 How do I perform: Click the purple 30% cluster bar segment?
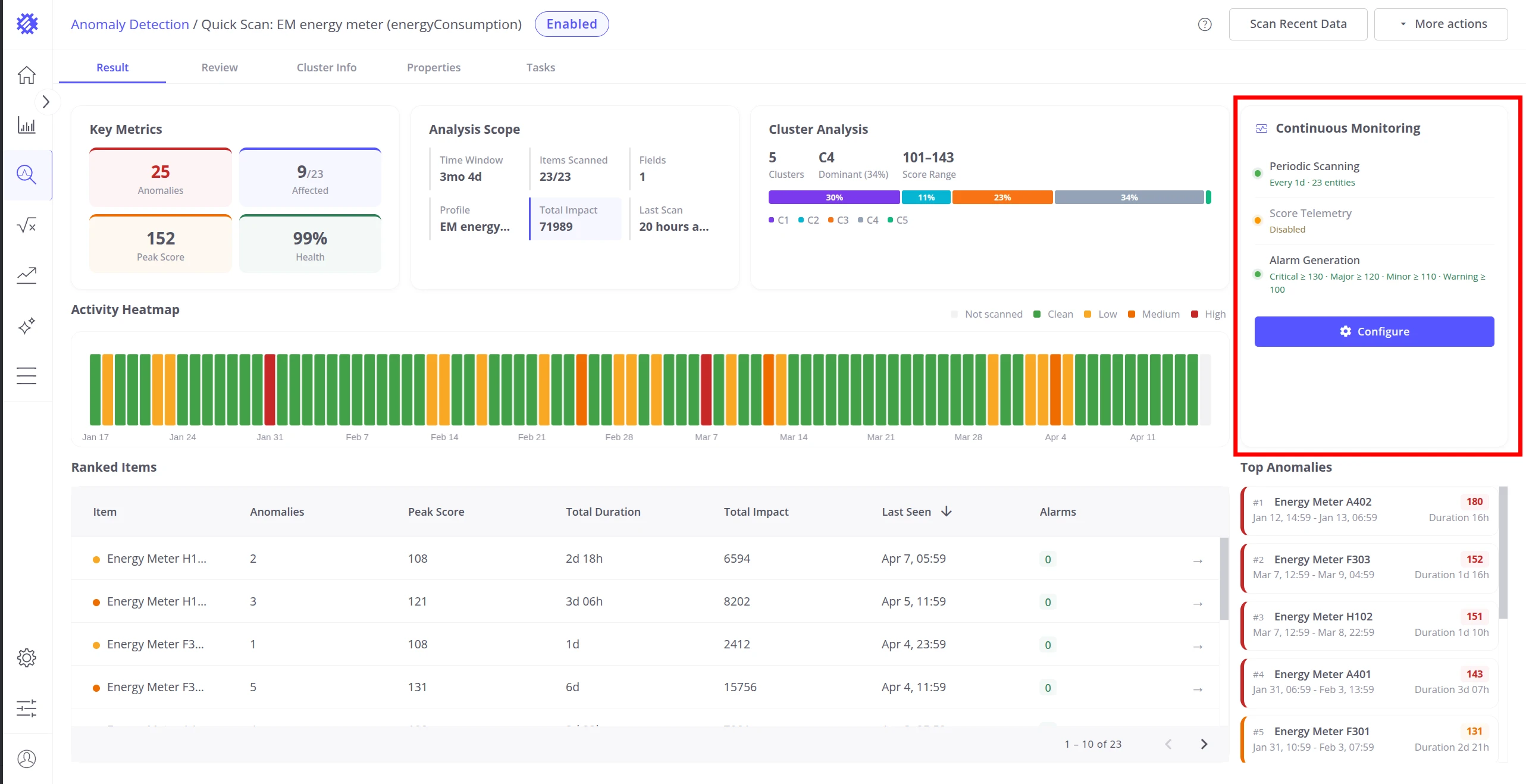pos(834,197)
